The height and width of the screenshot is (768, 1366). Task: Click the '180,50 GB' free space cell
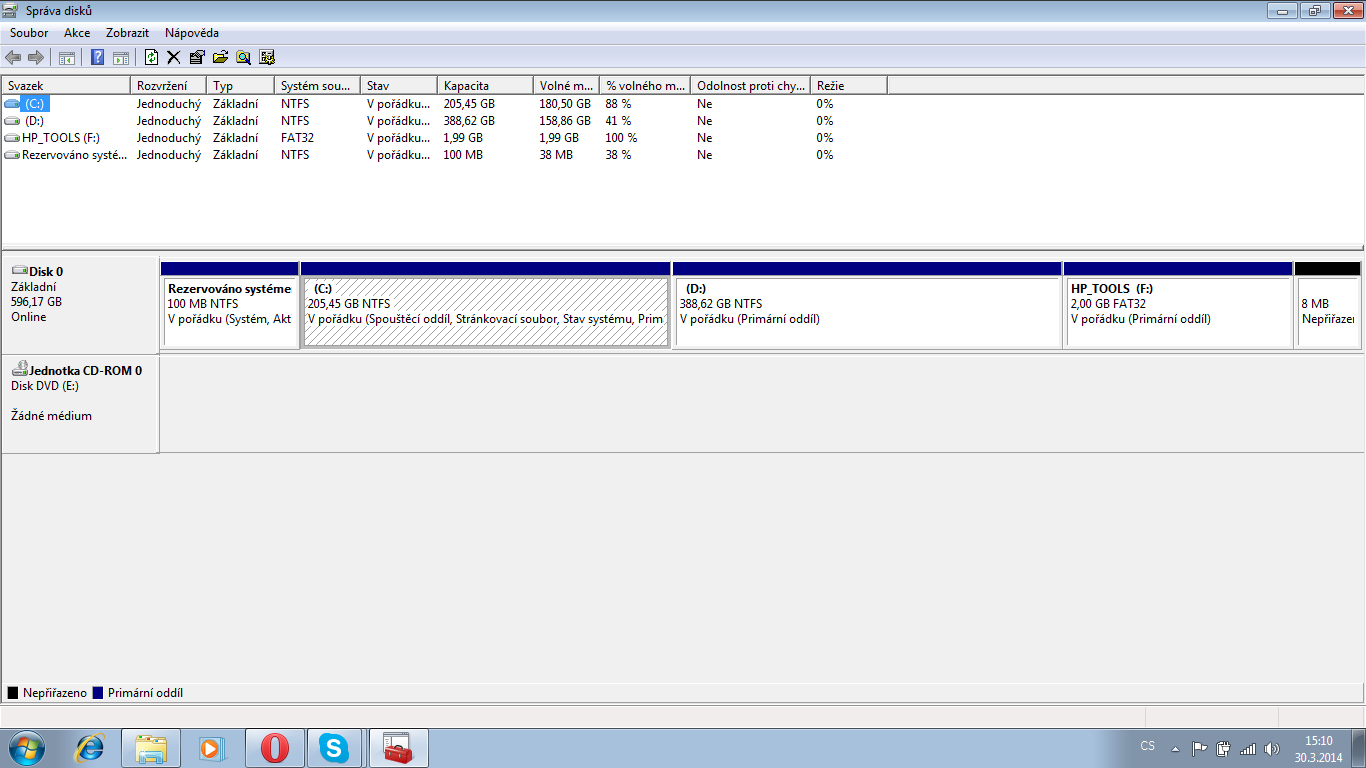pyautogui.click(x=565, y=104)
